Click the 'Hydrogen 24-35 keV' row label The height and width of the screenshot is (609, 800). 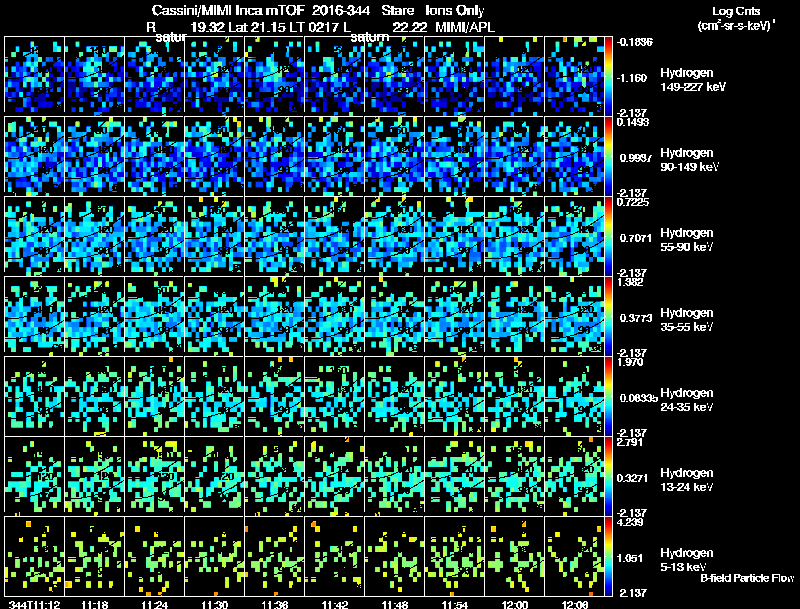click(687, 400)
